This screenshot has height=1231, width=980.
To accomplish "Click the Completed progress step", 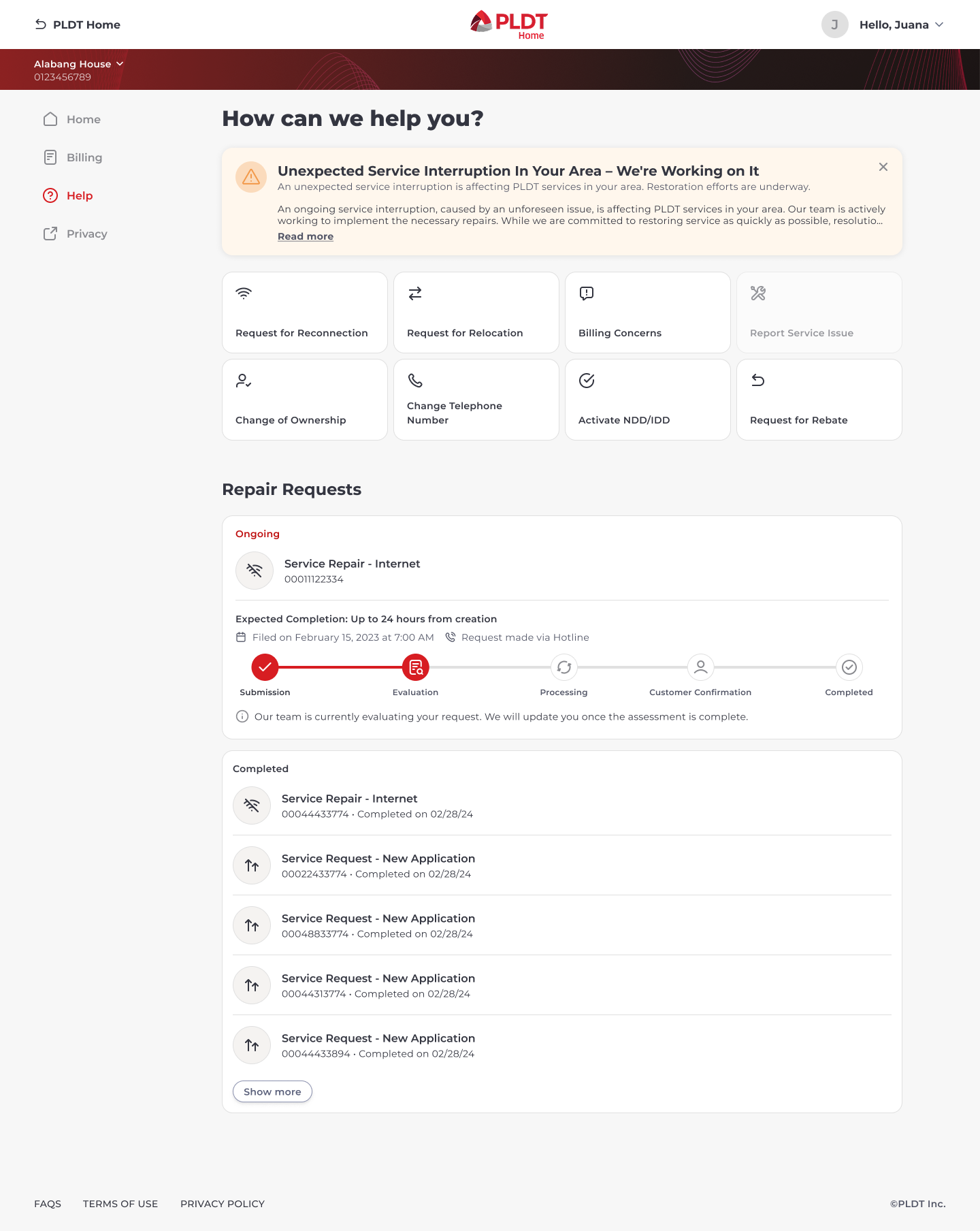I will [x=849, y=667].
